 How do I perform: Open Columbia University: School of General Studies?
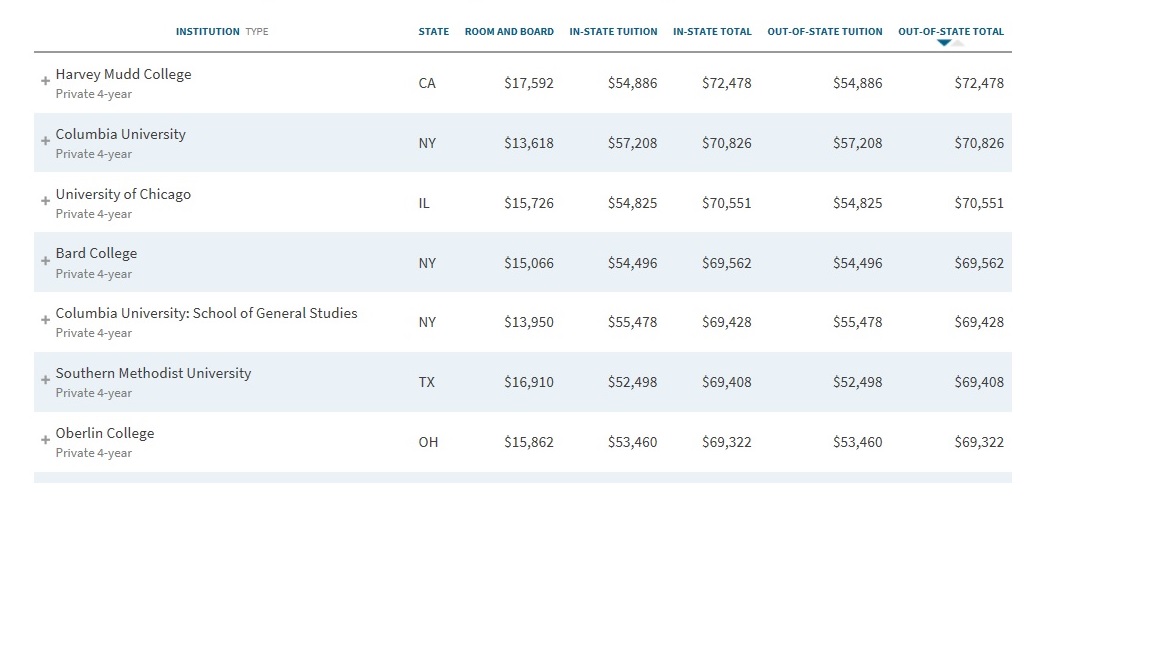pos(206,313)
